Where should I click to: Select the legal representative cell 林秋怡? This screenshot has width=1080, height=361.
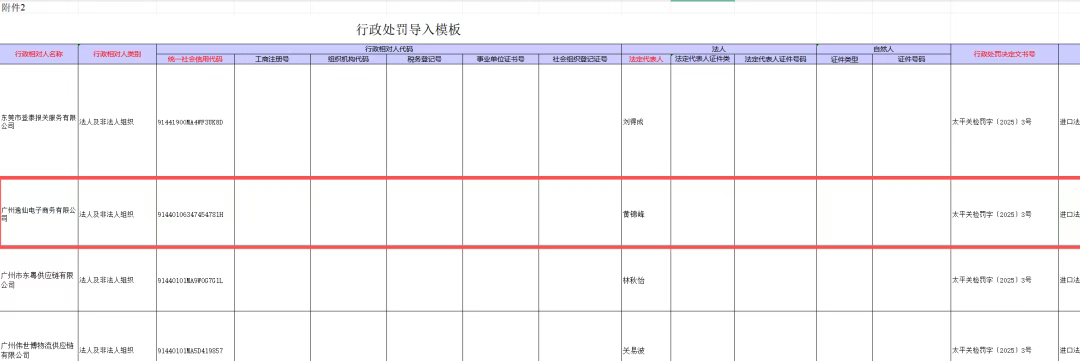click(645, 280)
